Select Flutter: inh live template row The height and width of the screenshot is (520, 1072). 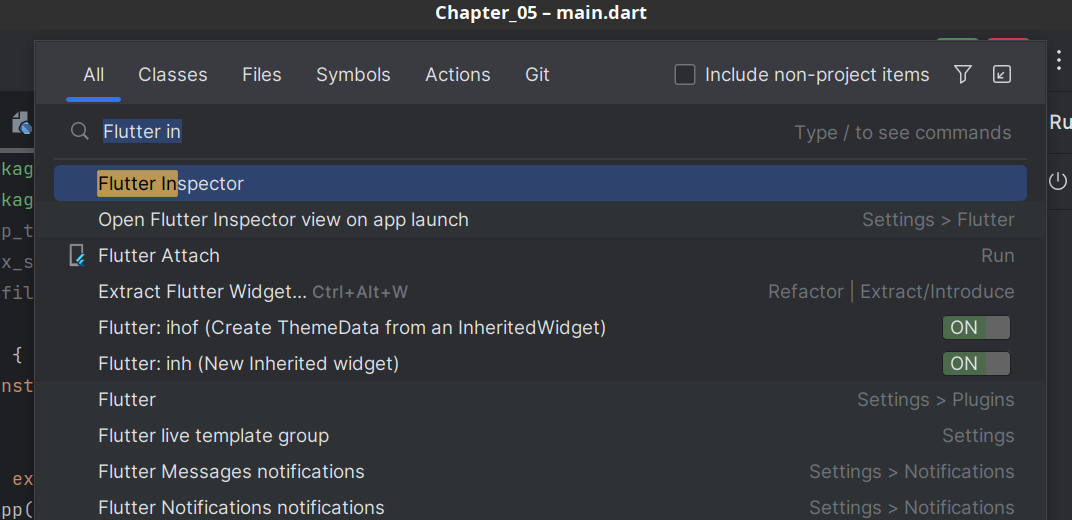[x=540, y=364]
